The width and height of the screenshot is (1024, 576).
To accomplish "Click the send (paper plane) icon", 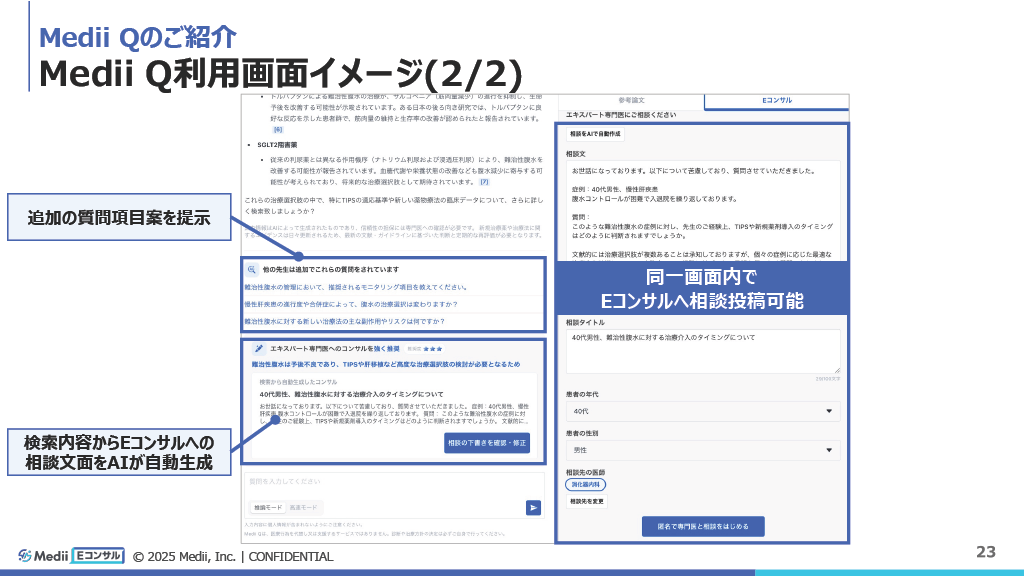I will coord(534,508).
